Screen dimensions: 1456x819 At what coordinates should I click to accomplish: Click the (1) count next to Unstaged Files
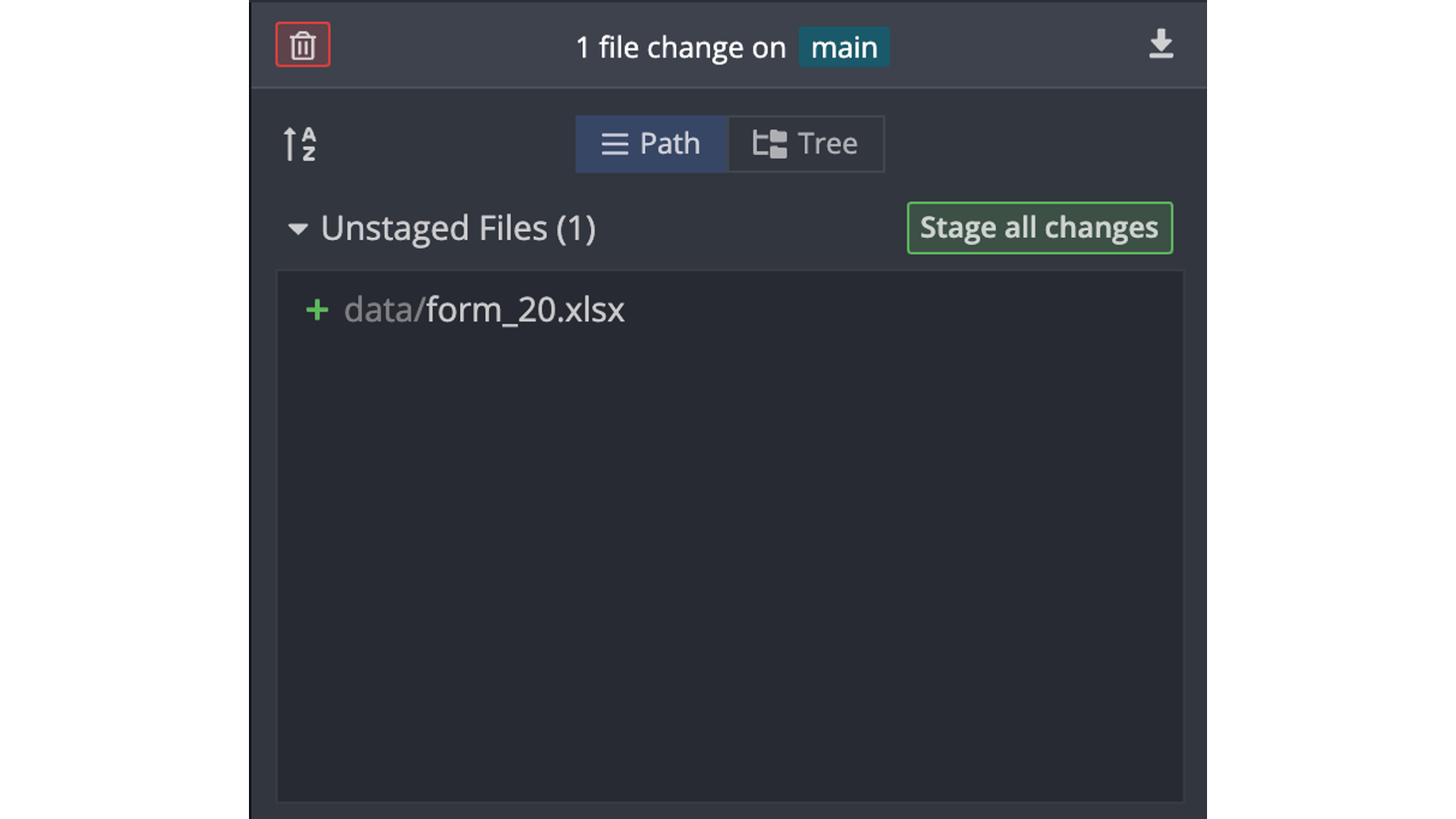(576, 228)
